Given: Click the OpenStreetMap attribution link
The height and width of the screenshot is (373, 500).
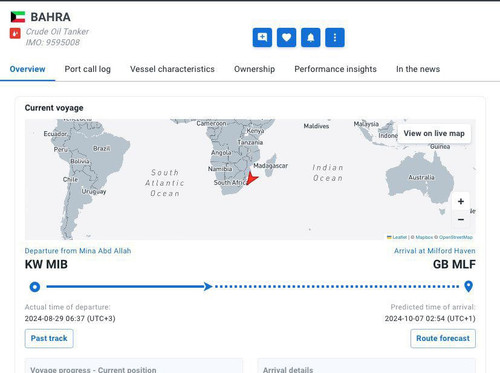Looking at the screenshot, I should coord(456,237).
